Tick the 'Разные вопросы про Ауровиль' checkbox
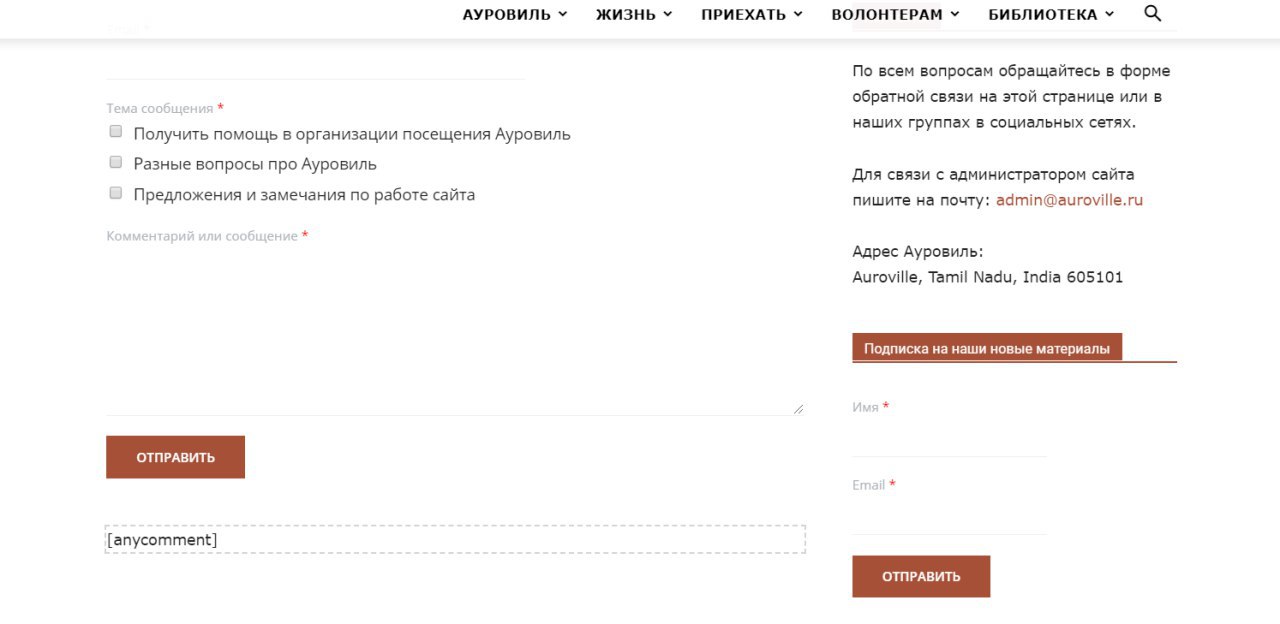1280x624 pixels. coord(116,162)
